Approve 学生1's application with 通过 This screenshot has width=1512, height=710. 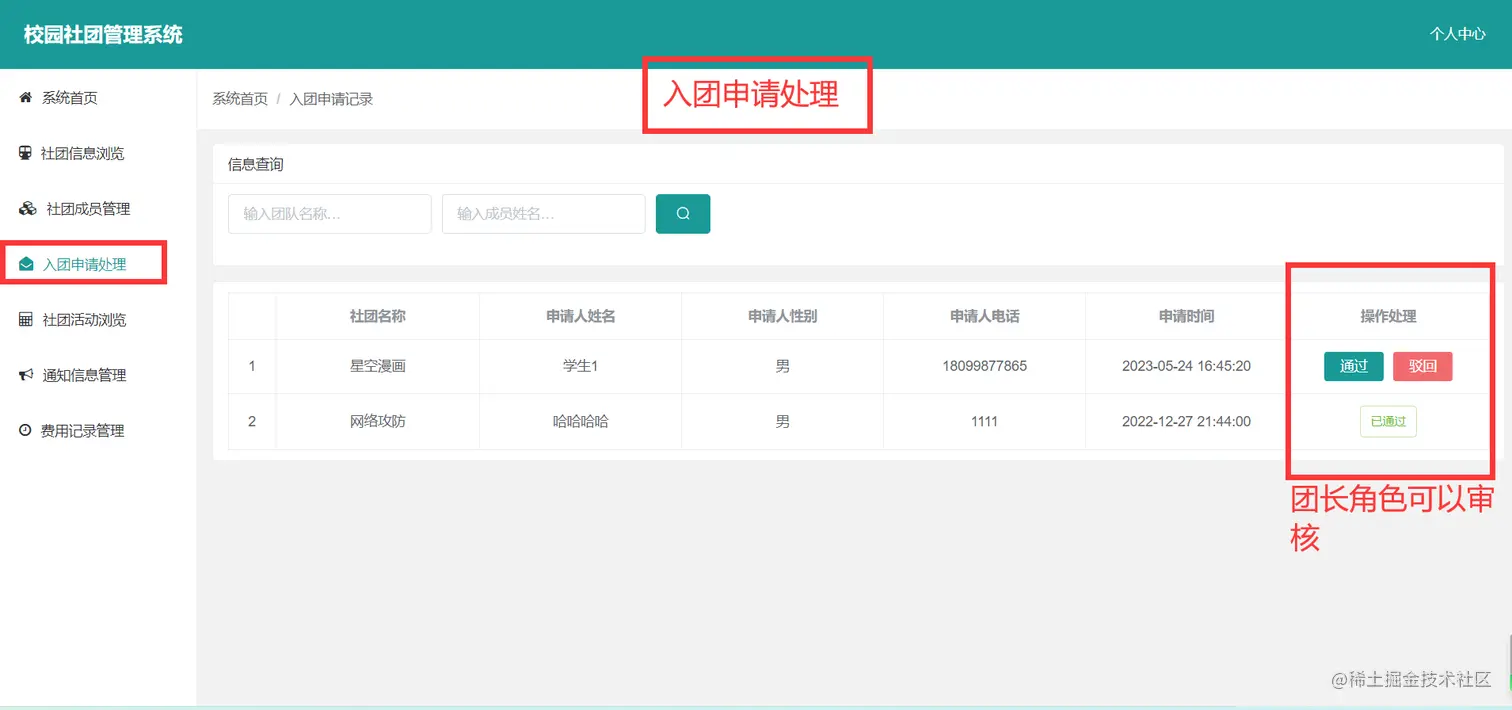click(x=1353, y=366)
